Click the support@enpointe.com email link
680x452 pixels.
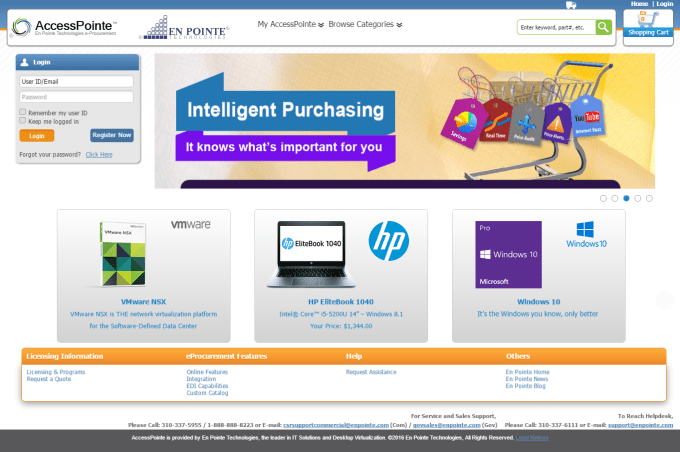pos(641,425)
